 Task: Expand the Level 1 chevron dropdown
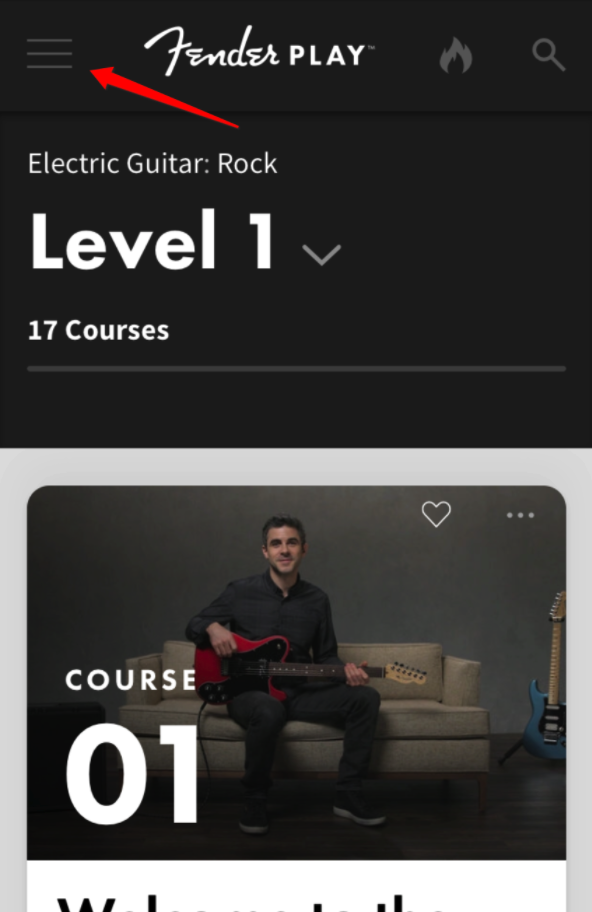click(322, 255)
